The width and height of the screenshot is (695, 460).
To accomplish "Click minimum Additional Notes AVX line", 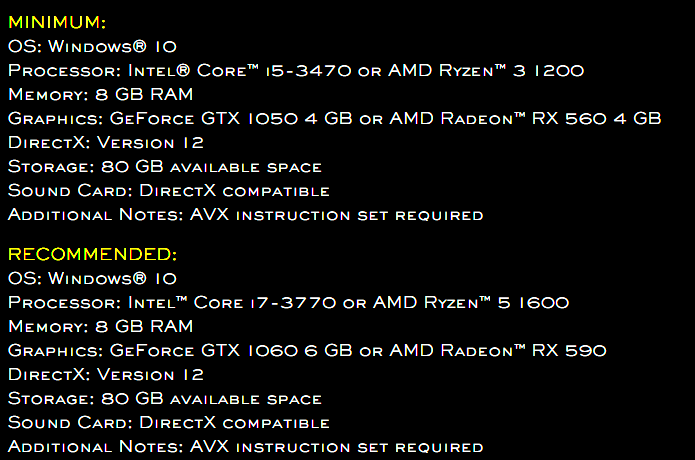I will [246, 215].
